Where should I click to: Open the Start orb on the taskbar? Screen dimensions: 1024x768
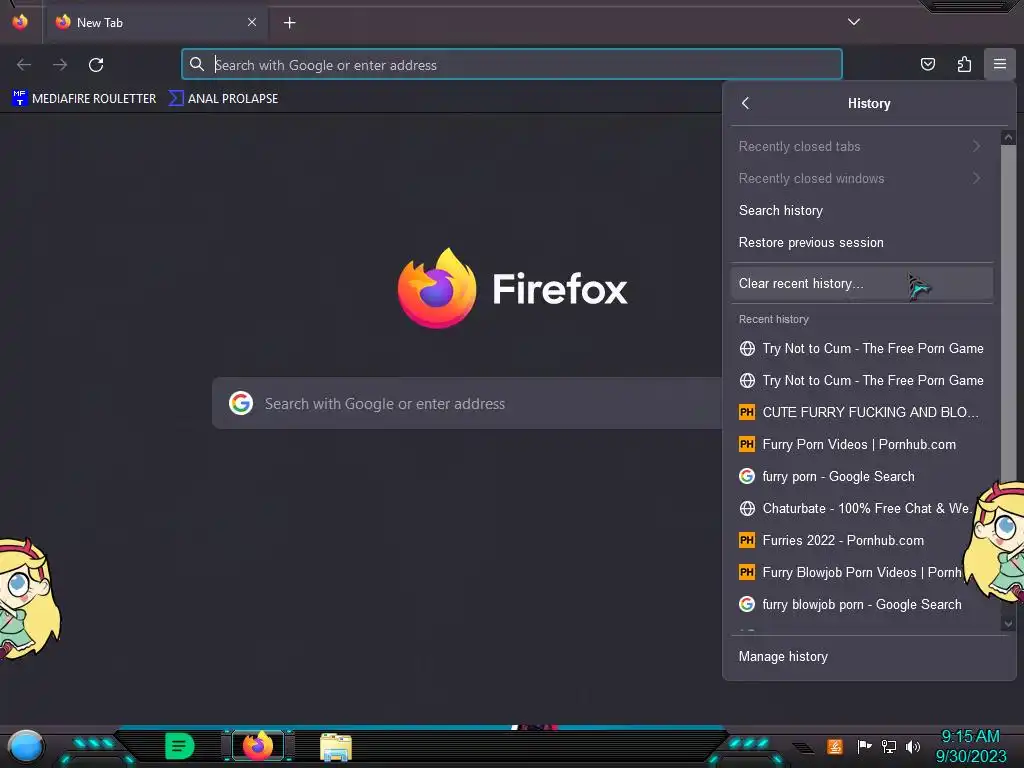click(25, 746)
